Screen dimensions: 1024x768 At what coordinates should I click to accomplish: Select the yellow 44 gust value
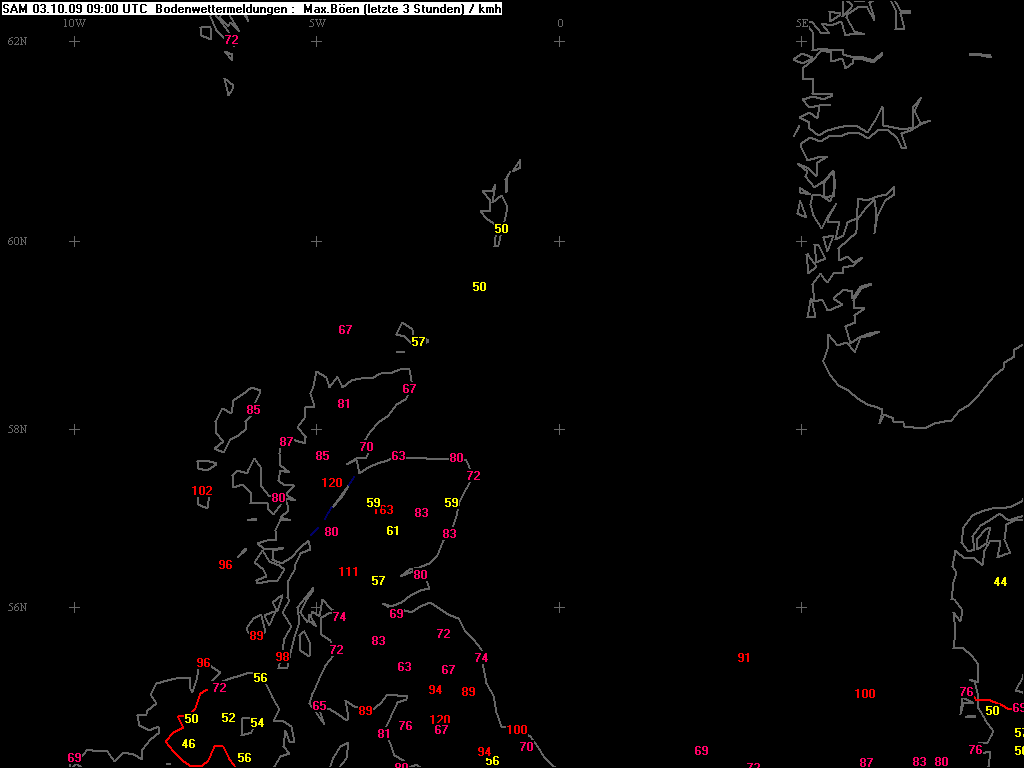pos(1000,582)
